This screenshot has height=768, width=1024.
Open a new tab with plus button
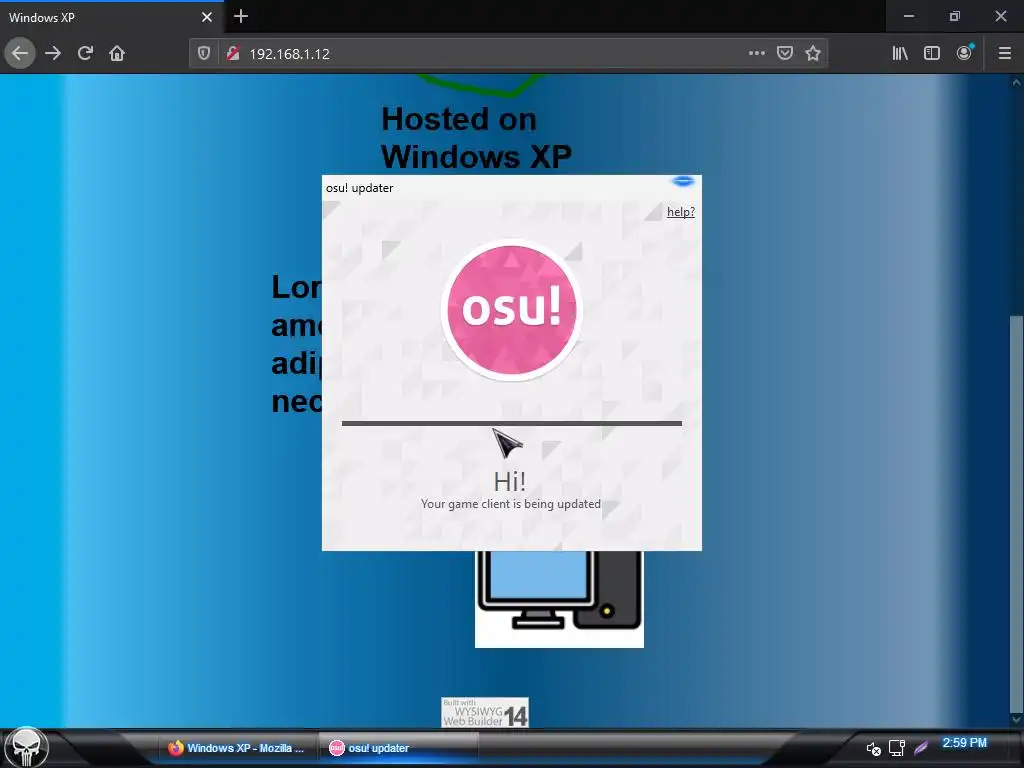[241, 16]
